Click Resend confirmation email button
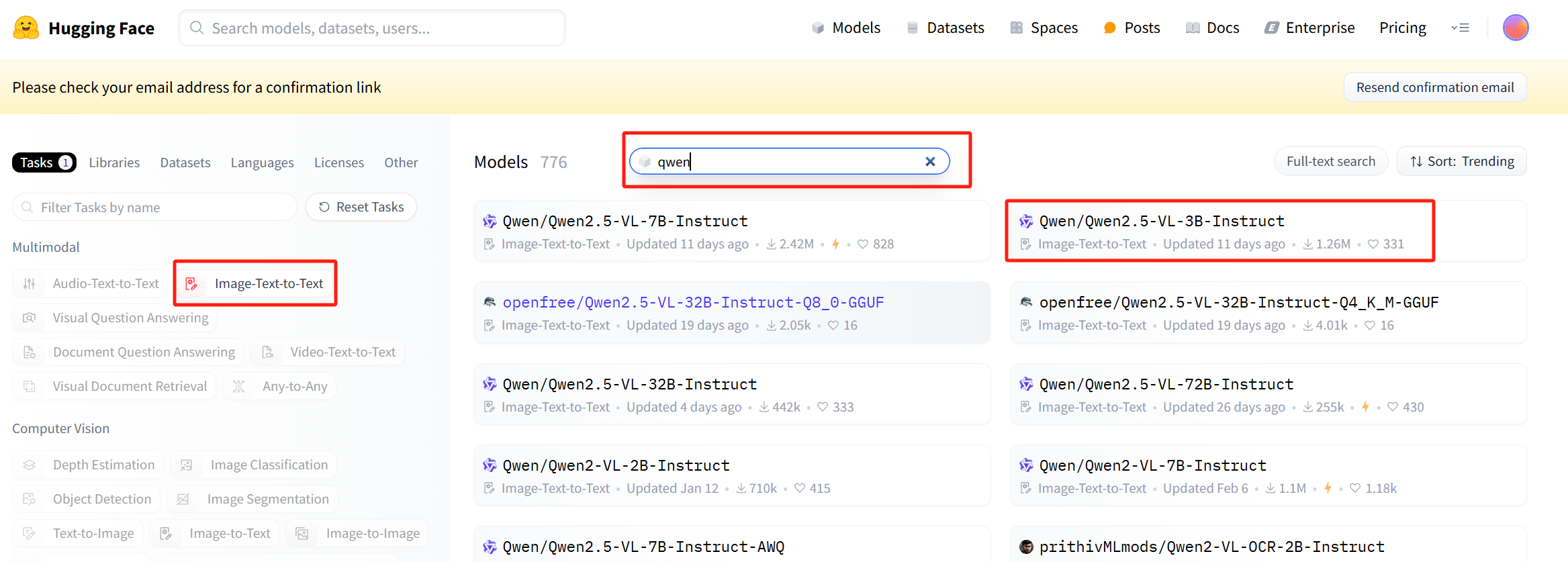The width and height of the screenshot is (1568, 562). 1435,87
